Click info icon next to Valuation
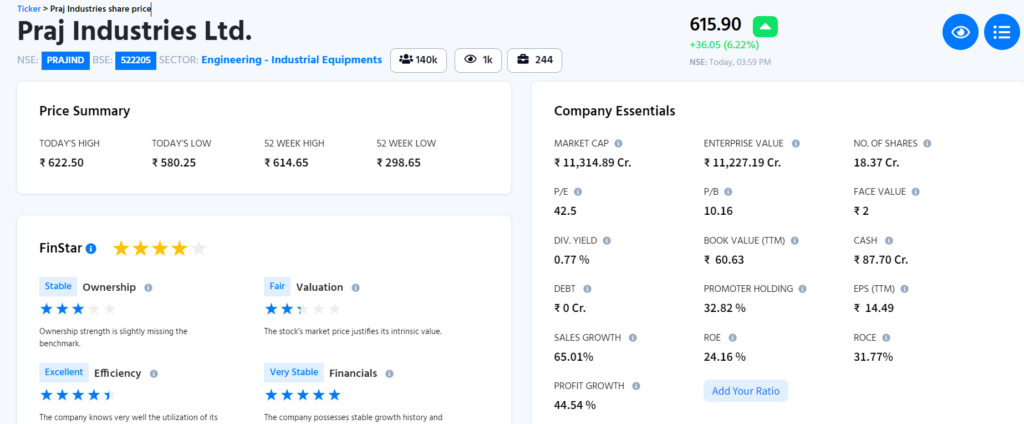The width and height of the screenshot is (1024, 424). pos(355,287)
